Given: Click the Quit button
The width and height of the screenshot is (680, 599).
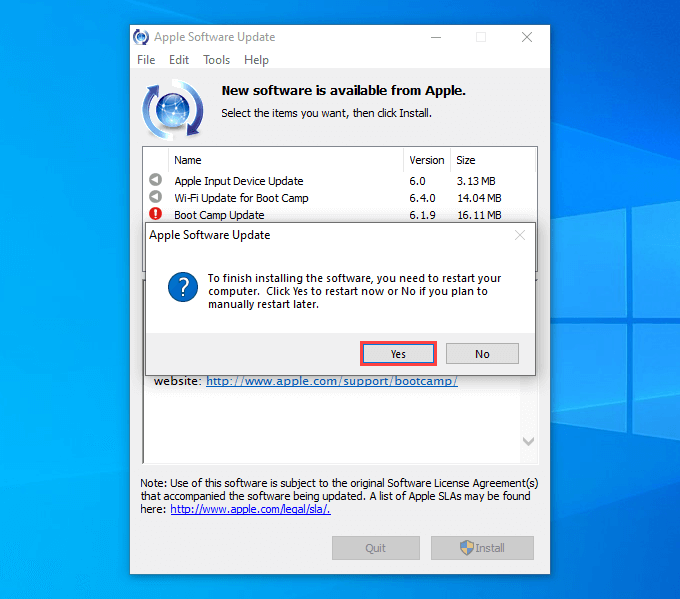Looking at the screenshot, I should pyautogui.click(x=376, y=548).
